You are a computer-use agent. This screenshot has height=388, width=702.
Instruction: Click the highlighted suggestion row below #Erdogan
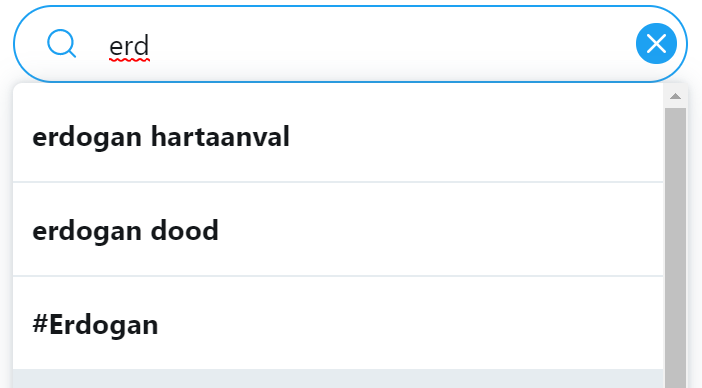(x=338, y=379)
